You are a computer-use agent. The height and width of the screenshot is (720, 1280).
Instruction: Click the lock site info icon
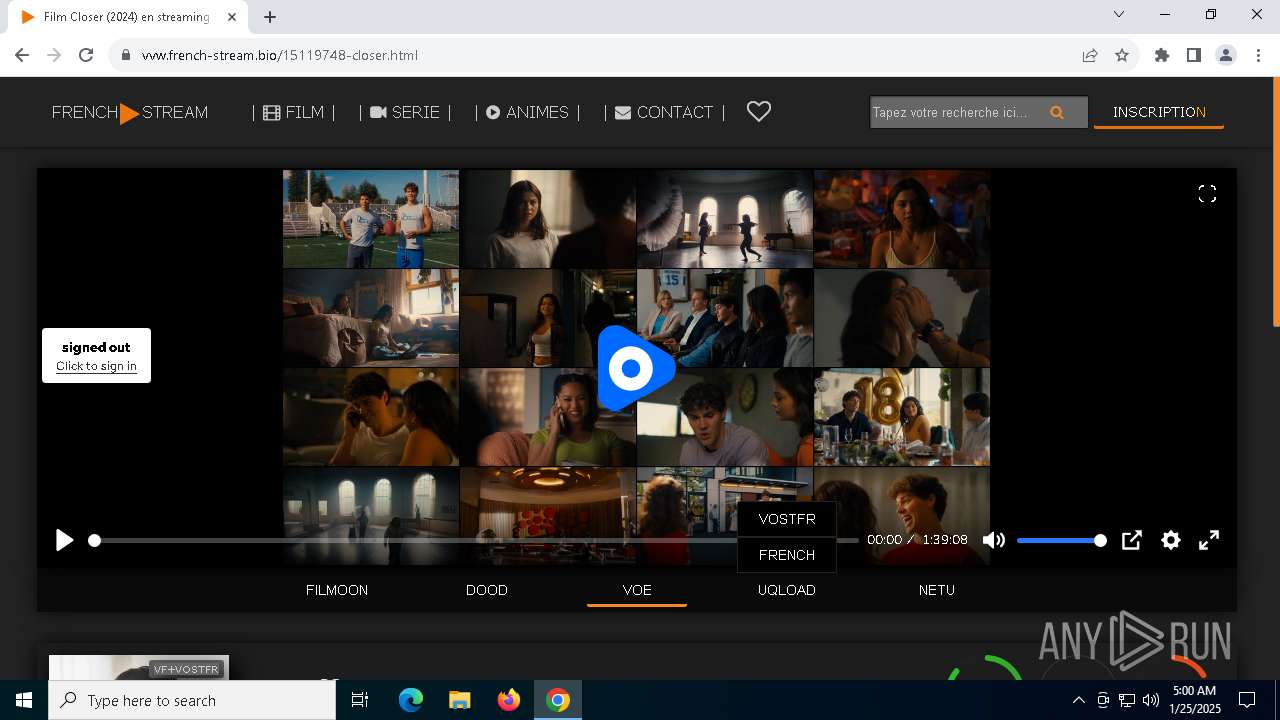(126, 55)
